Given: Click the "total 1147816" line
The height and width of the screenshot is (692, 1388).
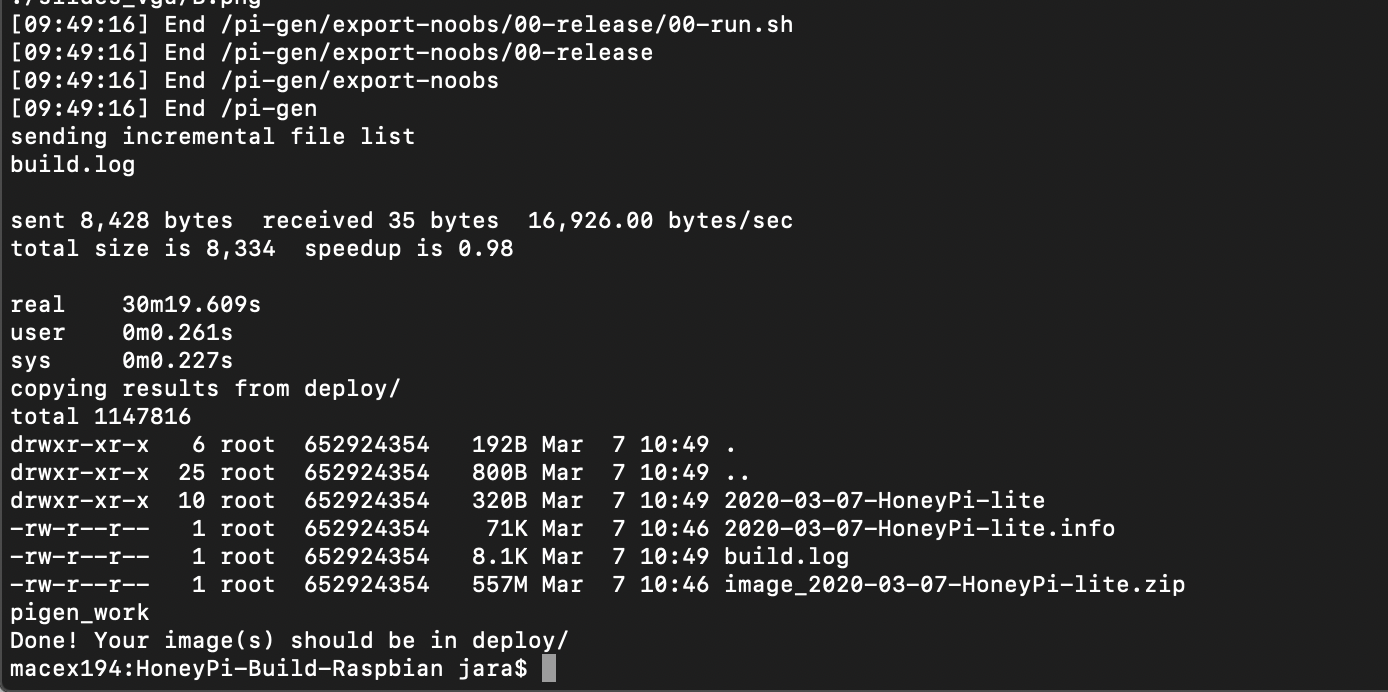Looking at the screenshot, I should [x=100, y=416].
